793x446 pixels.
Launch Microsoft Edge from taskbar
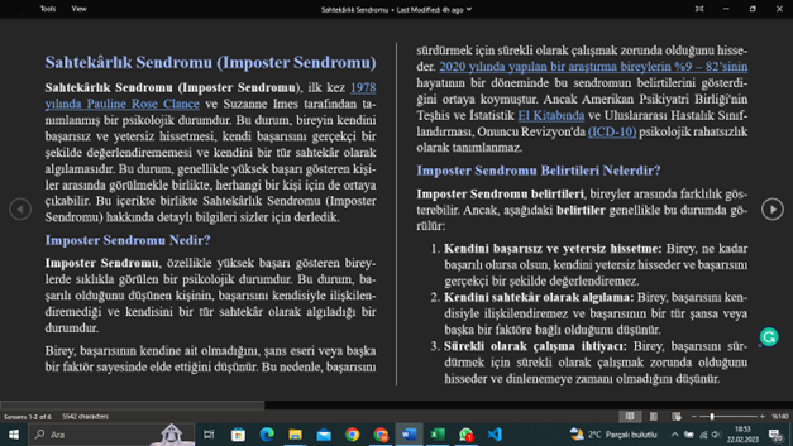(x=267, y=434)
